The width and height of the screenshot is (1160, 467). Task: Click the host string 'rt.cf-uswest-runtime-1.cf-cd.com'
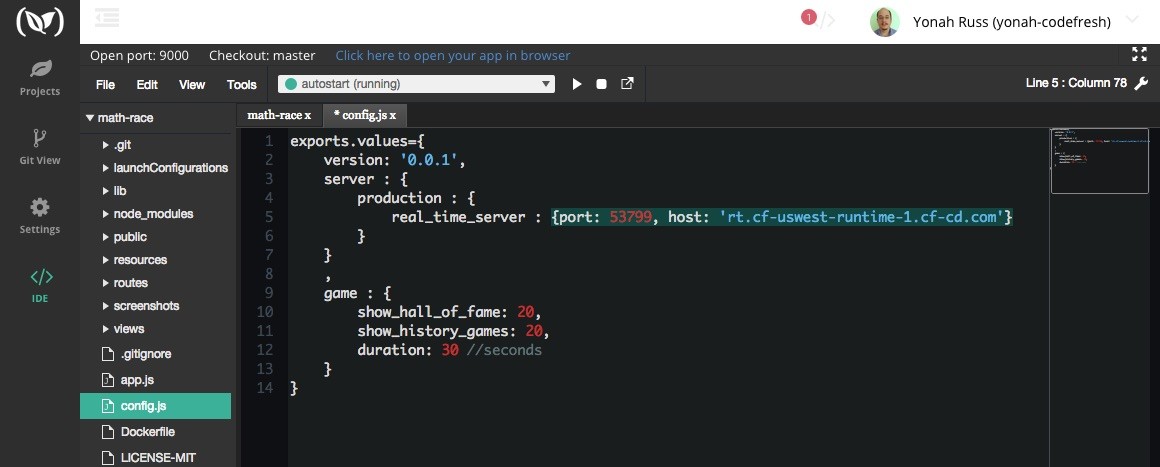coord(861,217)
